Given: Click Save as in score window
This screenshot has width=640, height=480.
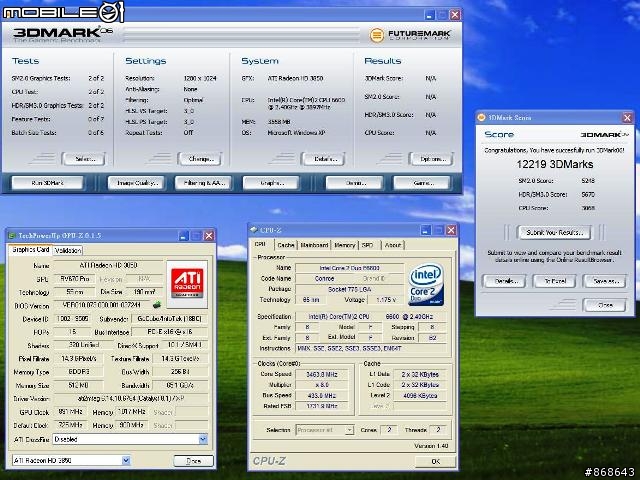Looking at the screenshot, I should (604, 281).
